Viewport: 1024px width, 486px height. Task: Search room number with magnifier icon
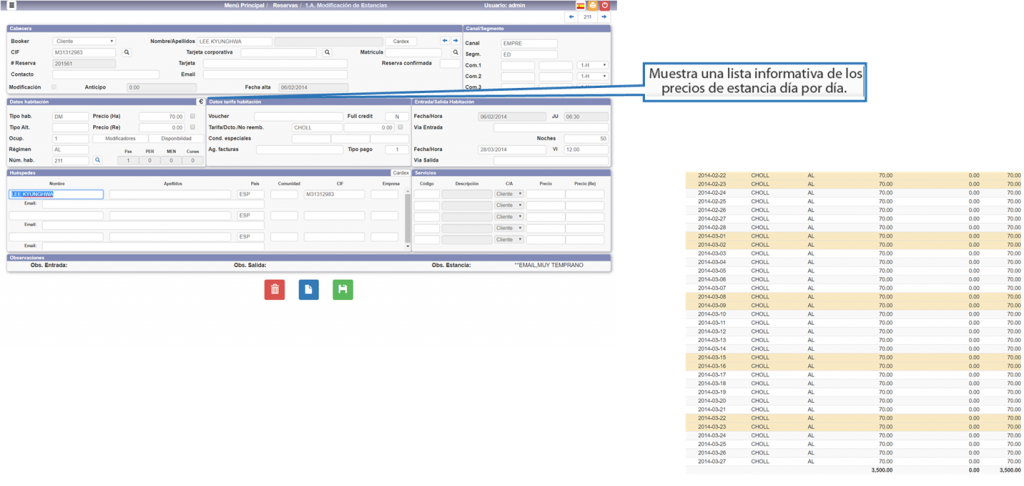(97, 160)
